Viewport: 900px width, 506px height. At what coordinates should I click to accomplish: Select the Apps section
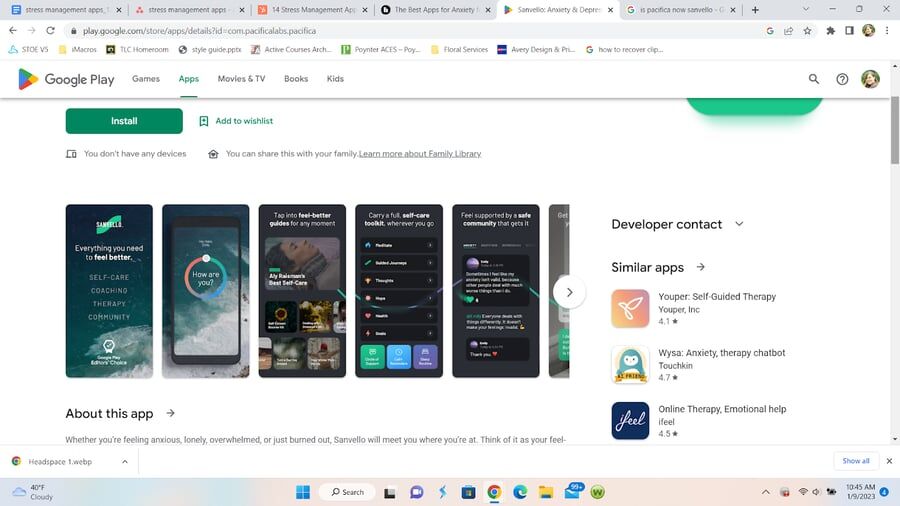(188, 79)
